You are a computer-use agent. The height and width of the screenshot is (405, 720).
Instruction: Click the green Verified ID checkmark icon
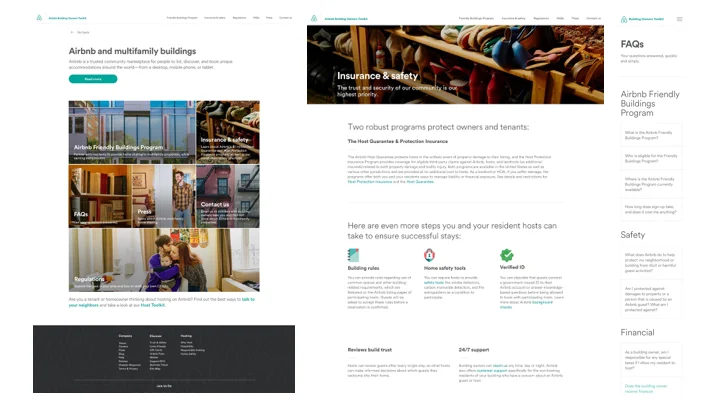pyautogui.click(x=506, y=254)
